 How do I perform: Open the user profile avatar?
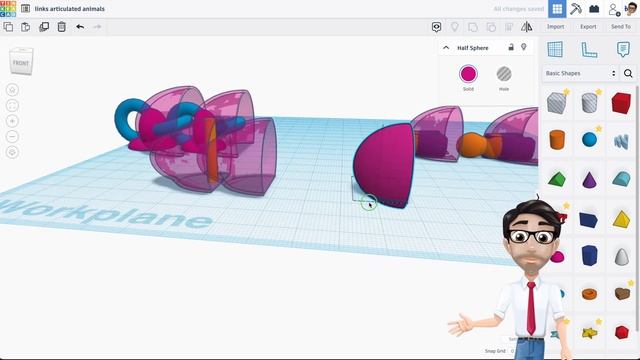tap(631, 9)
